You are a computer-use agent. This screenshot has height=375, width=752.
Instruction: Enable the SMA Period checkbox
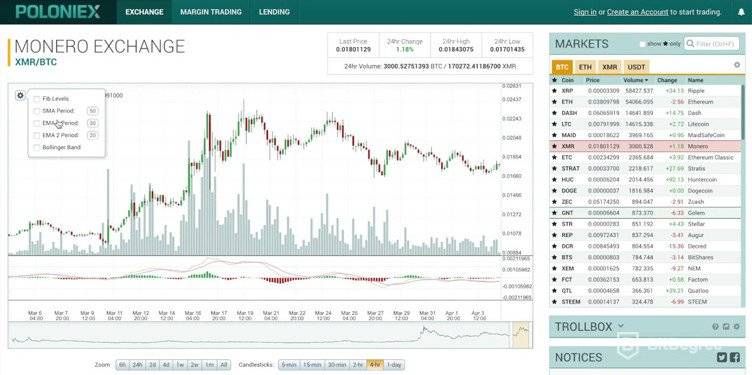36,111
